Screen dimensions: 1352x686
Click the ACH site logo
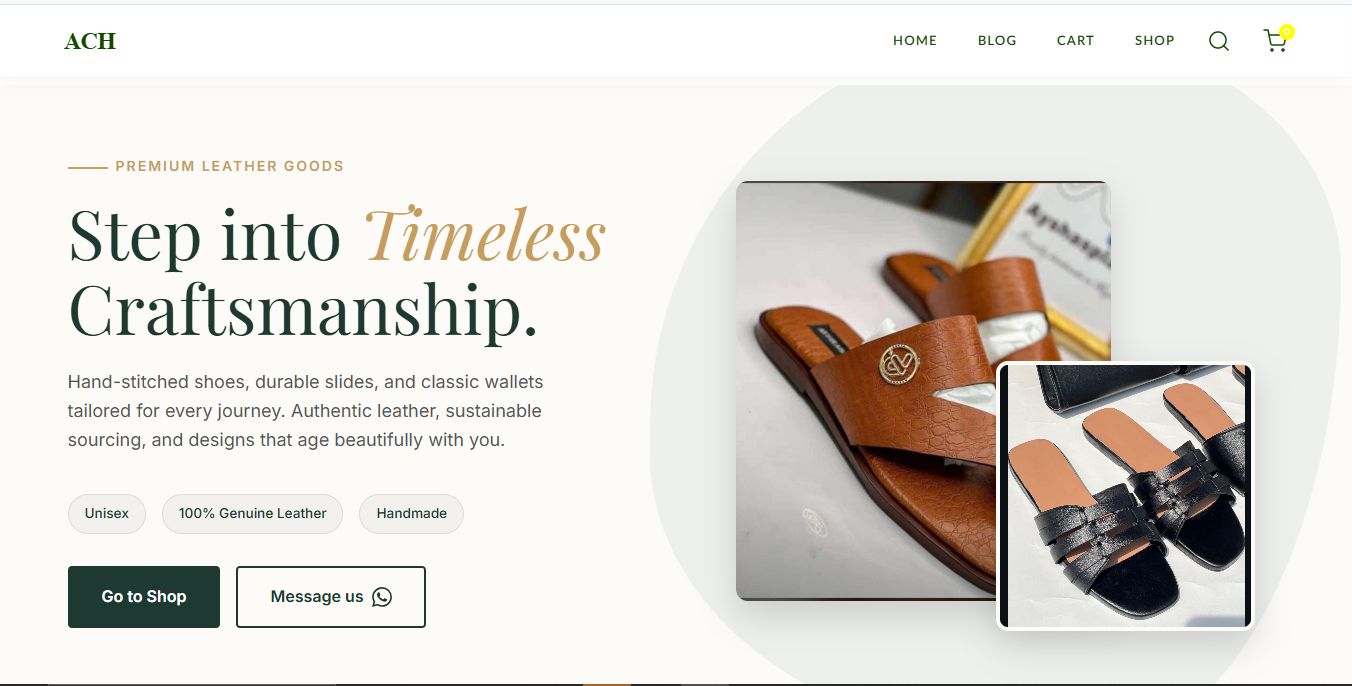point(90,41)
